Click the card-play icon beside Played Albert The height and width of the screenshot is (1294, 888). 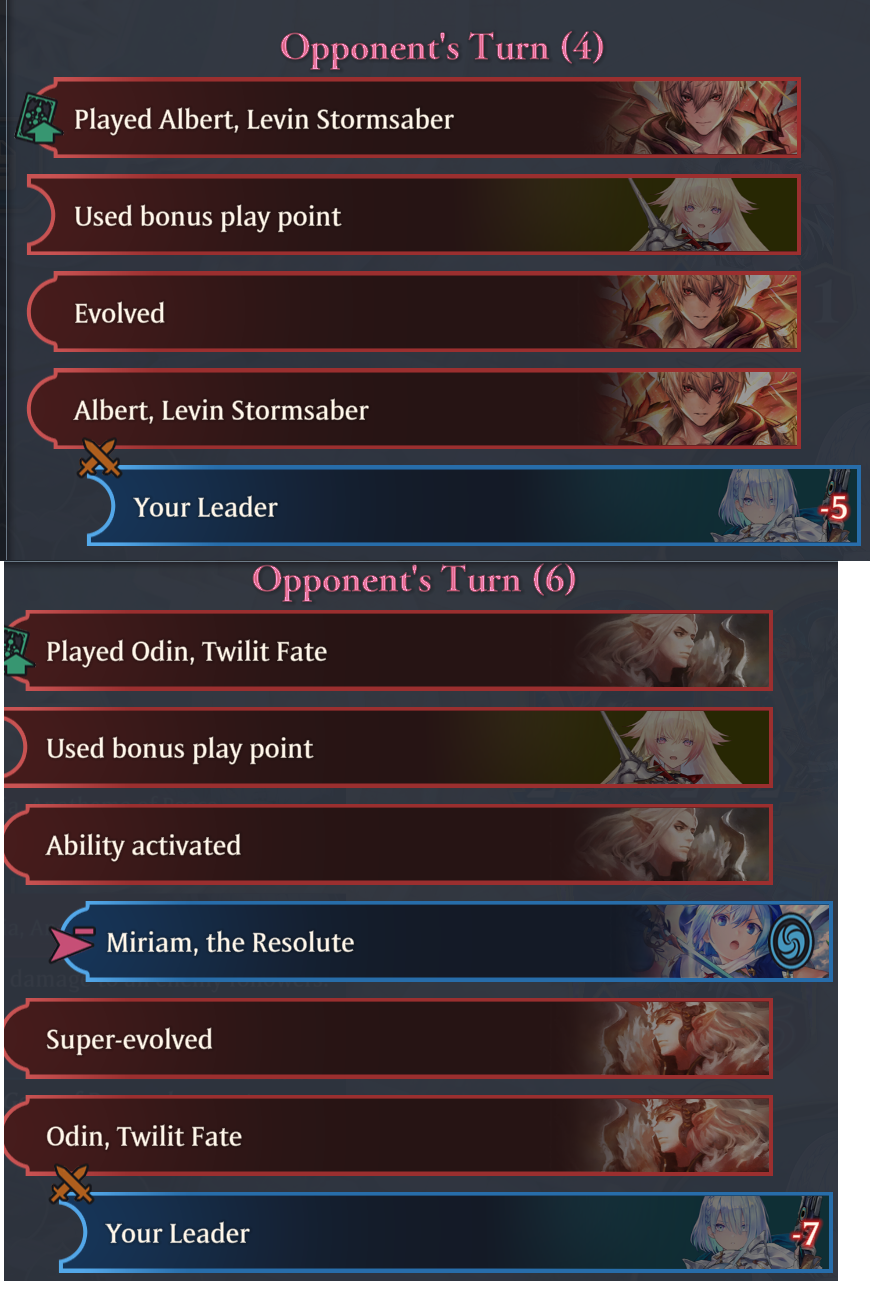coord(37,117)
